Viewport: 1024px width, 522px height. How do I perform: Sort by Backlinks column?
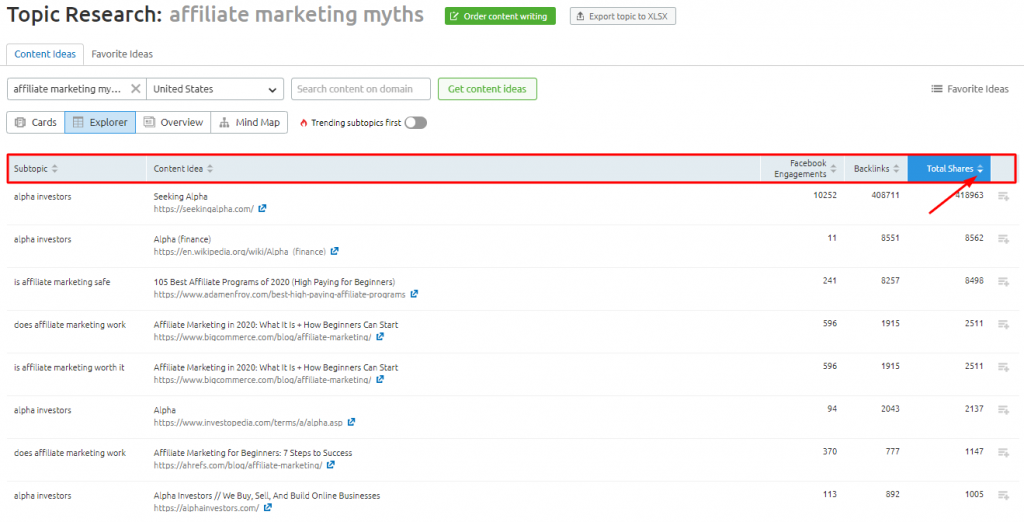click(x=876, y=169)
